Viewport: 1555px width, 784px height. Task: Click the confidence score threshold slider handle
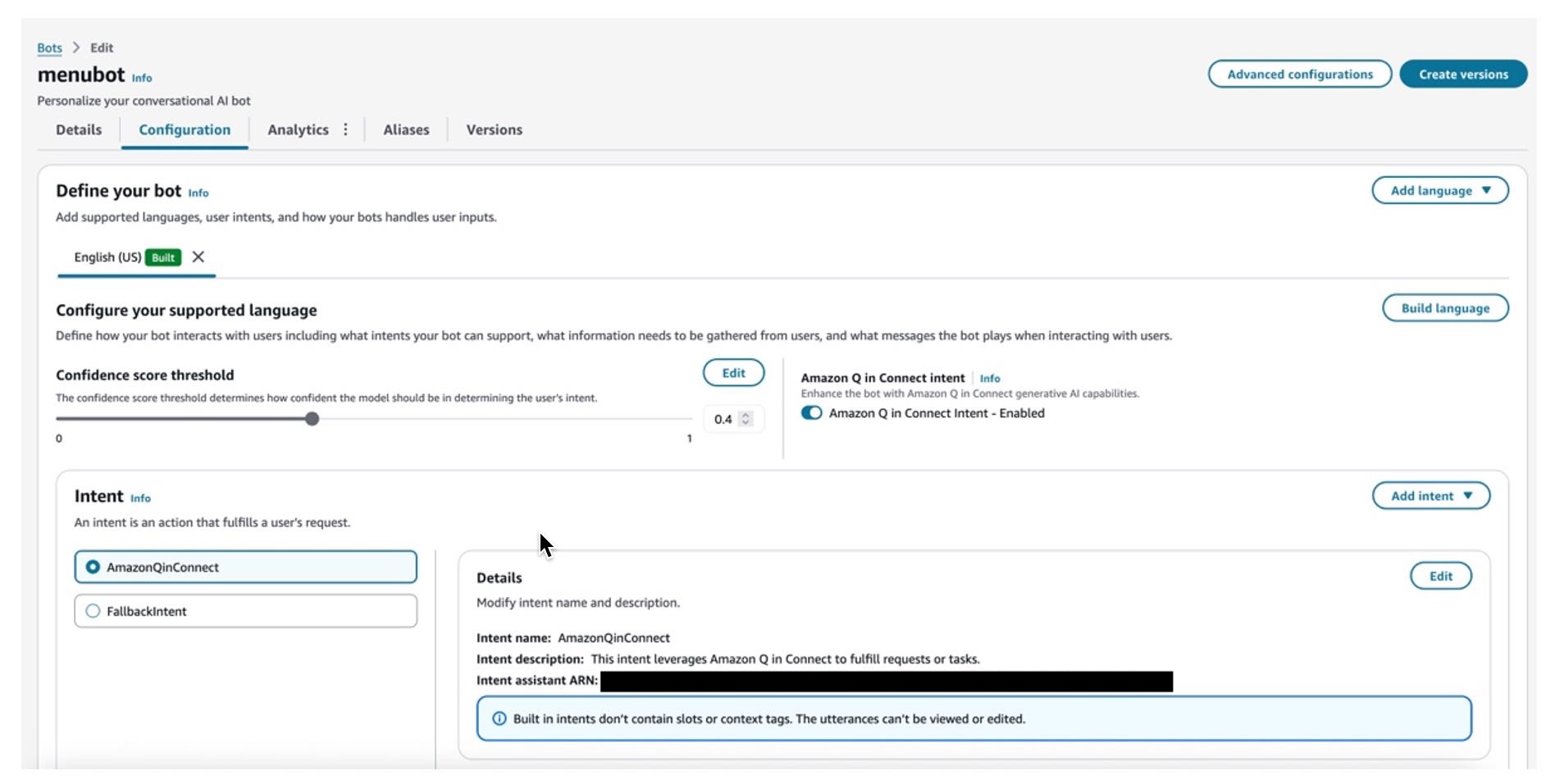(312, 419)
